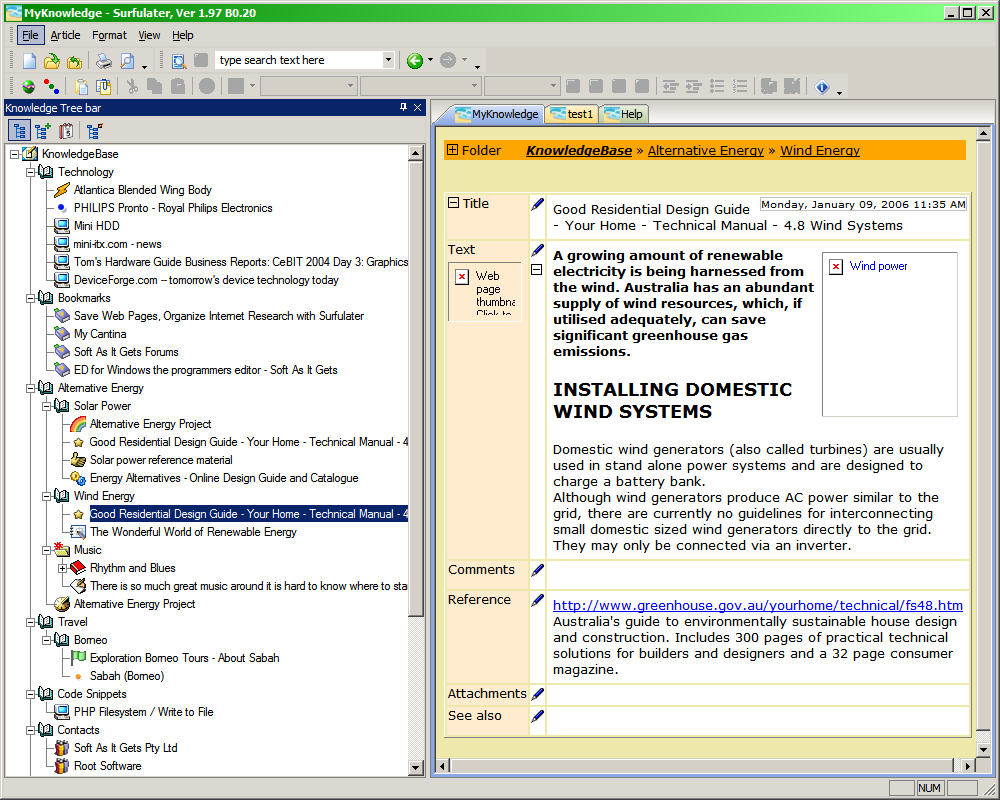Viewport: 1000px width, 800px height.
Task: Click the rainbow icon in Solar Power folder
Action: click(78, 424)
